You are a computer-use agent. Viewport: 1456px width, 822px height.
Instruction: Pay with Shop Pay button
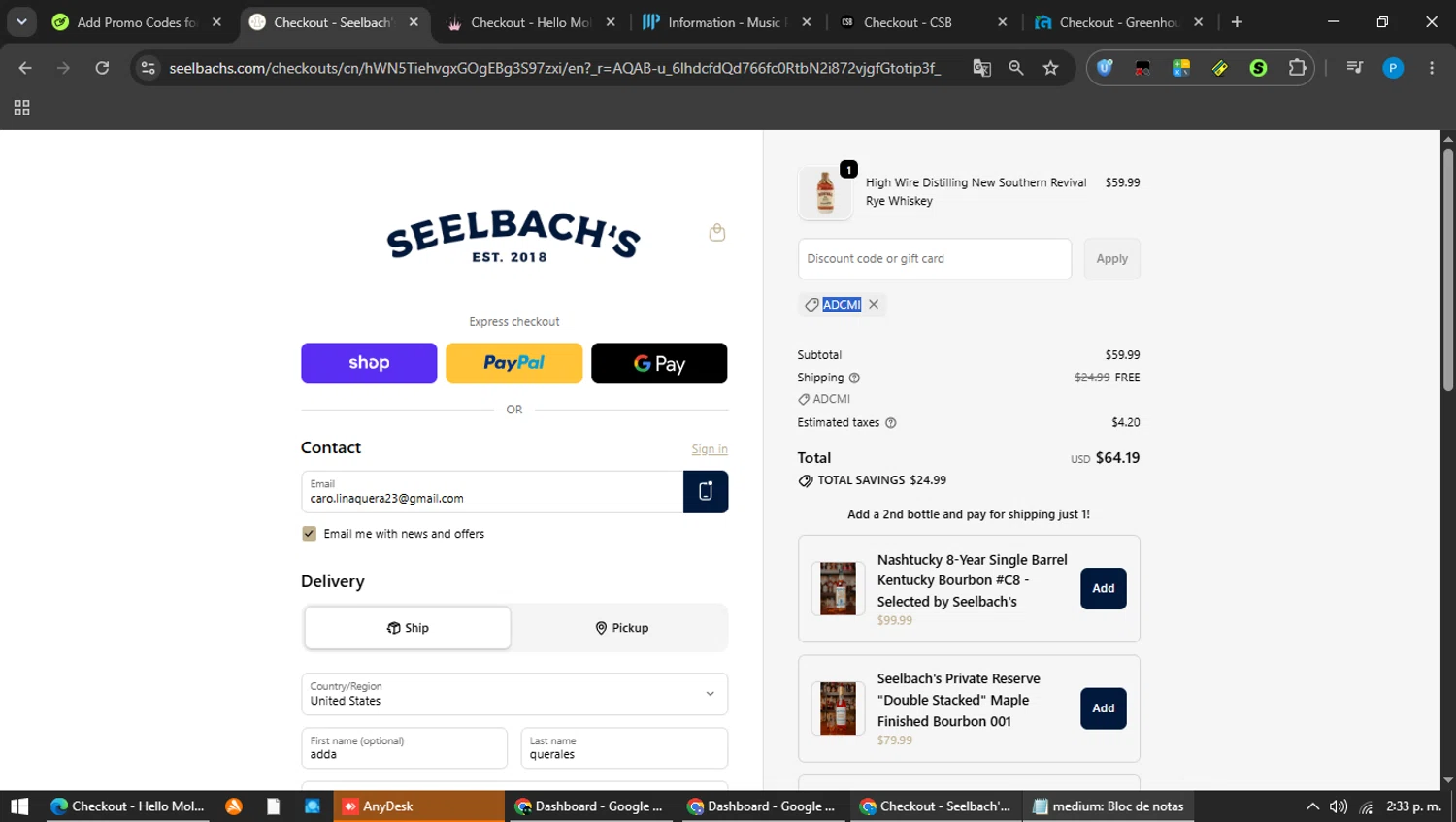coord(369,363)
